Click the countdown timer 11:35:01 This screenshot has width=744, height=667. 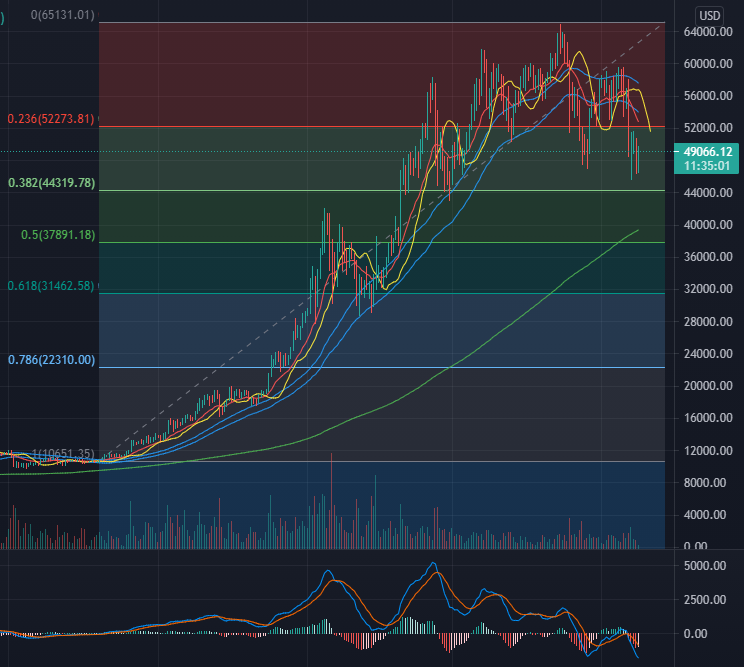click(x=707, y=166)
